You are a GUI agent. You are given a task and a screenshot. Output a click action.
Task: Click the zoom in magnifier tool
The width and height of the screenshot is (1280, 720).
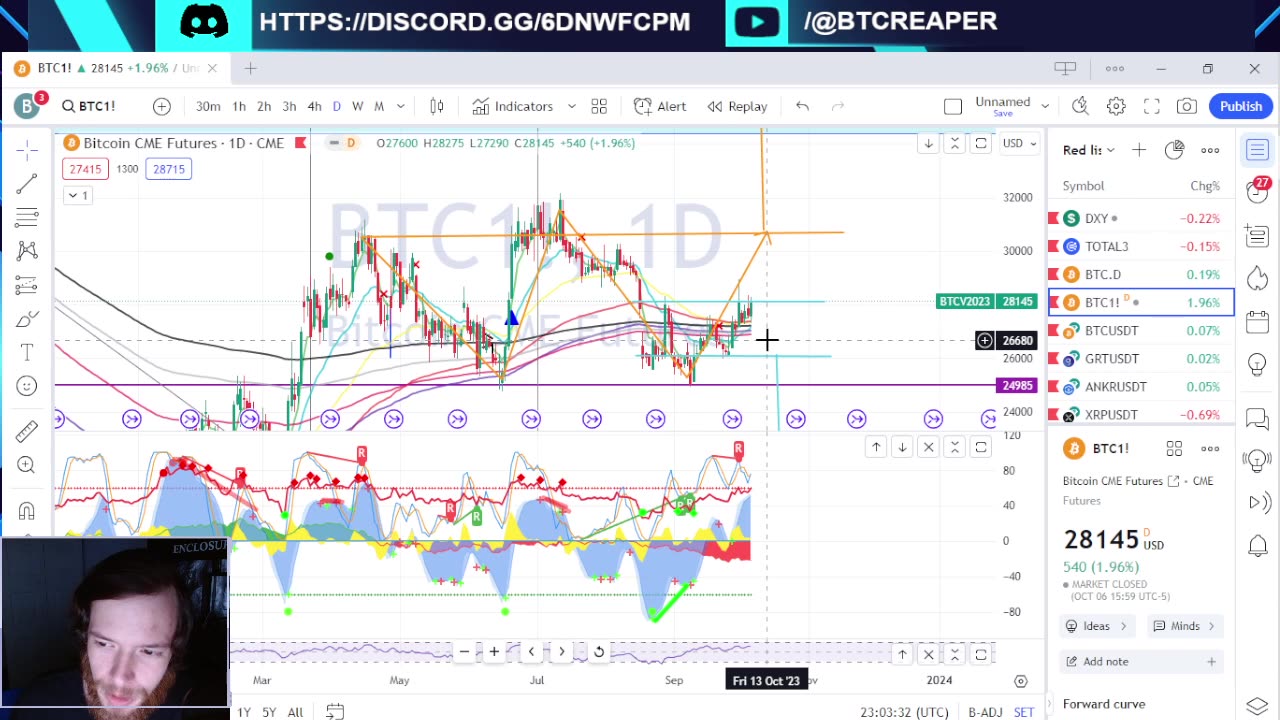point(27,465)
